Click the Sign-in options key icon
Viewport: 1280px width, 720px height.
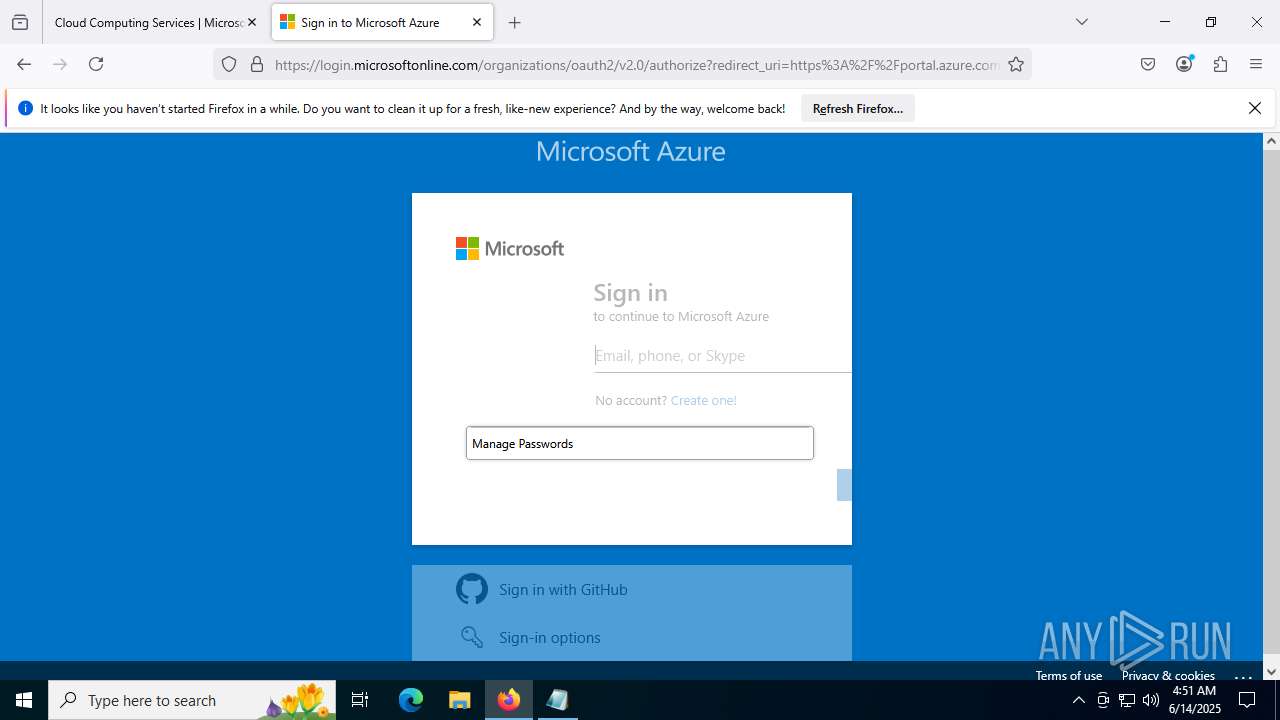click(x=472, y=637)
